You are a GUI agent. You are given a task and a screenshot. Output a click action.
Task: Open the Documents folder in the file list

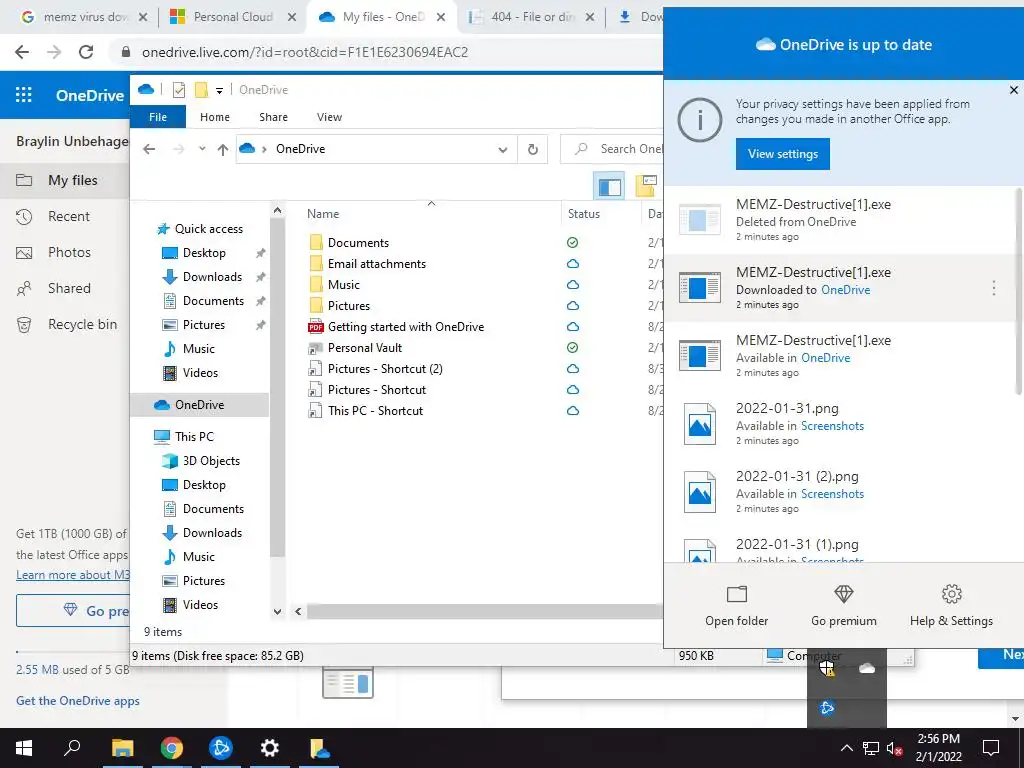(x=358, y=243)
